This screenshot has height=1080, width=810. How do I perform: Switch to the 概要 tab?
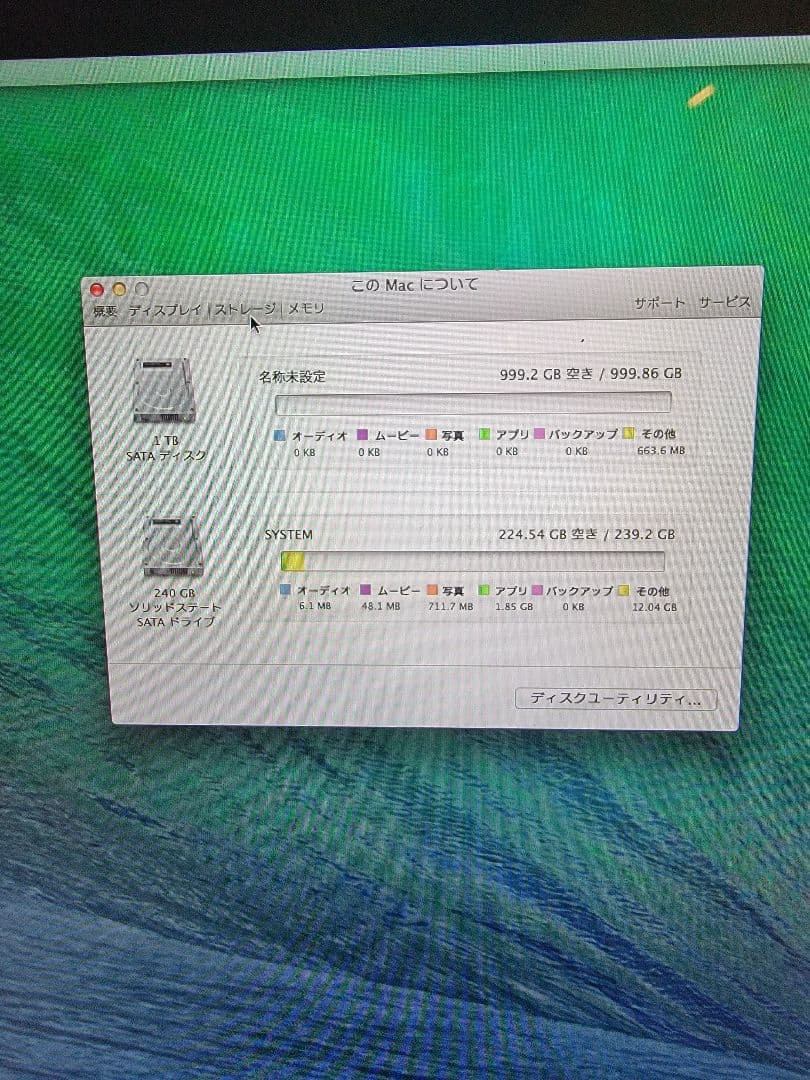[103, 309]
